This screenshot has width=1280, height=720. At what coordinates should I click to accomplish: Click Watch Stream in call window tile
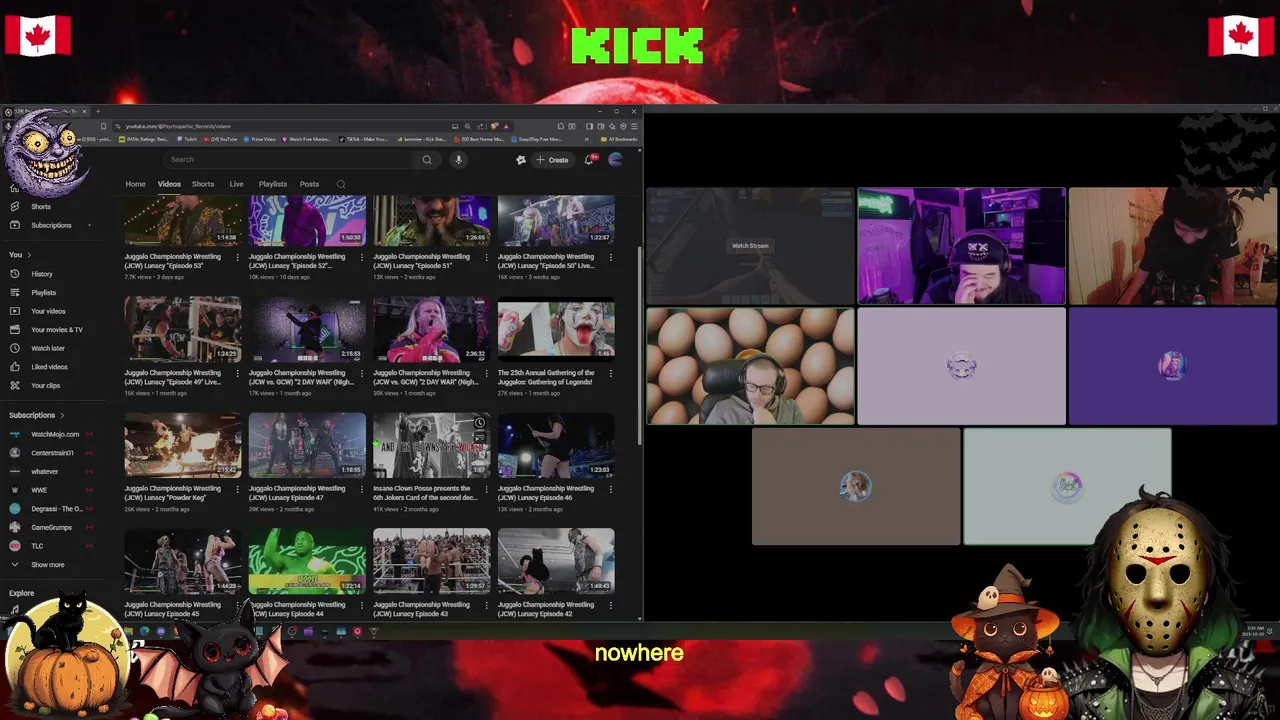[750, 246]
